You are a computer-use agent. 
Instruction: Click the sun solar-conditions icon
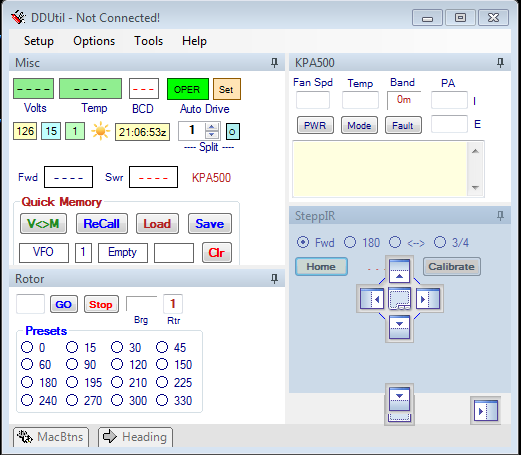(100, 131)
